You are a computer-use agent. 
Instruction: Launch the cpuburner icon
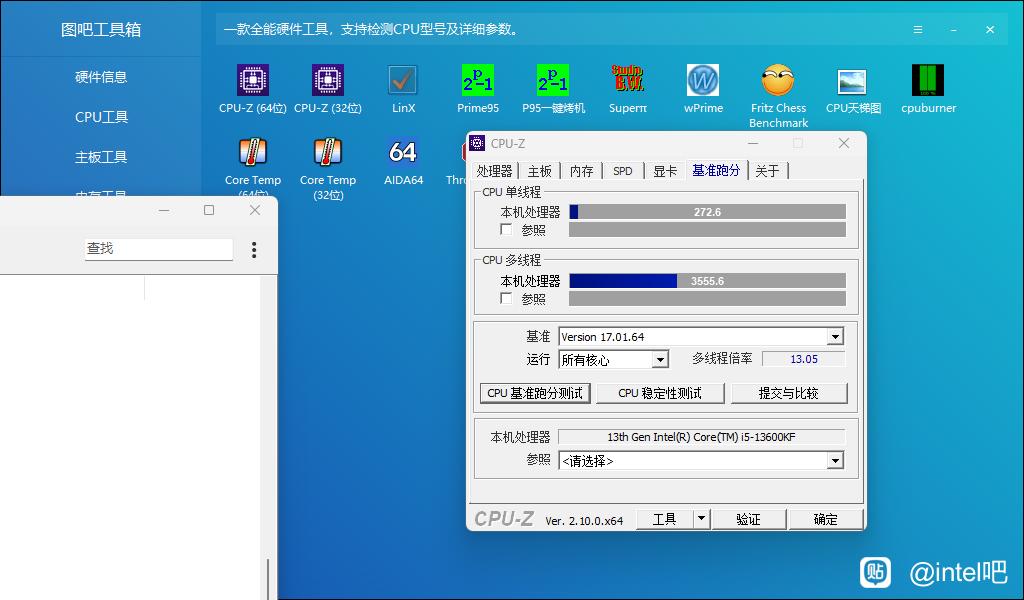tap(928, 80)
